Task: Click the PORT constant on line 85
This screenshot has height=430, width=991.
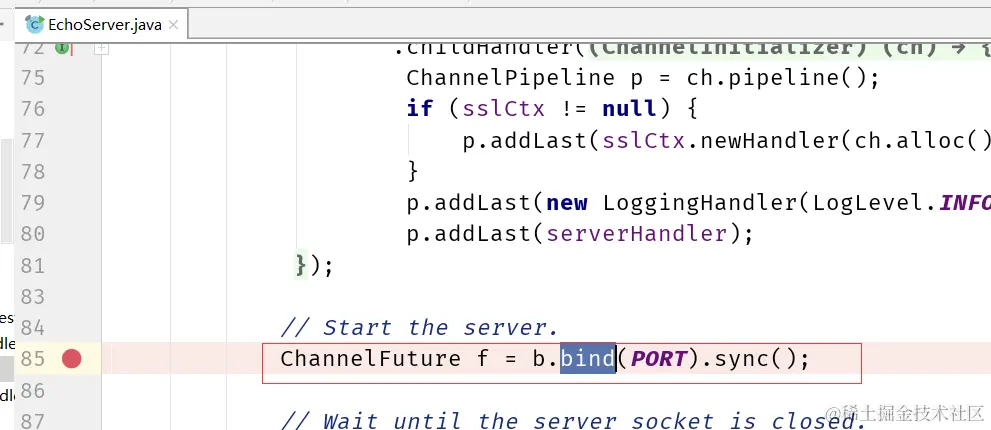Action: coord(659,359)
